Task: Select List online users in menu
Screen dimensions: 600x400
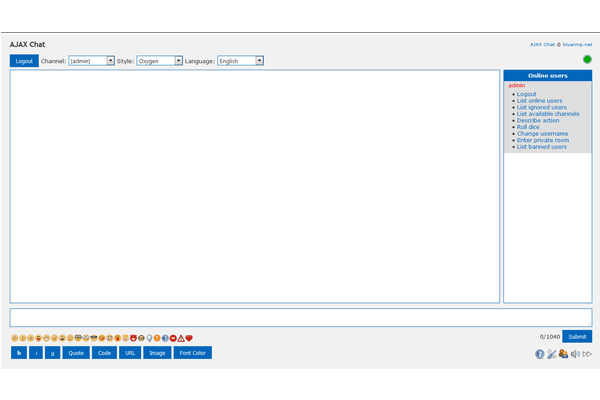Action: pos(539,100)
